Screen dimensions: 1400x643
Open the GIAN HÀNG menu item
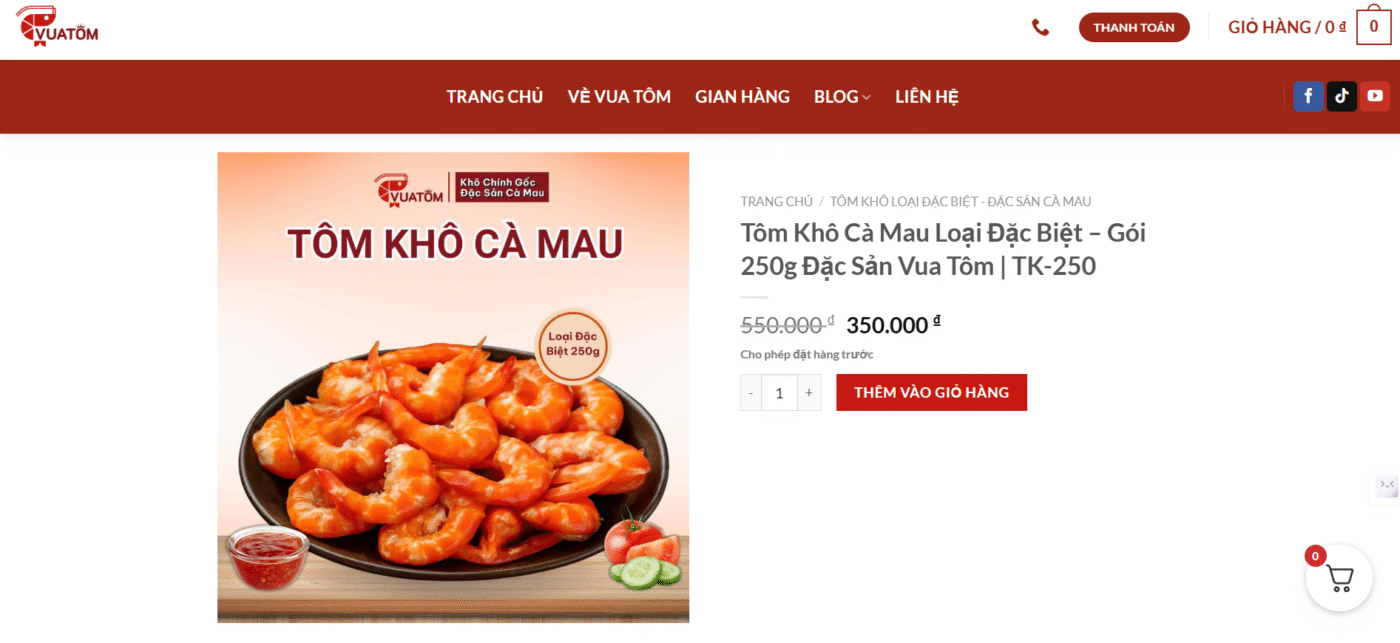click(742, 97)
